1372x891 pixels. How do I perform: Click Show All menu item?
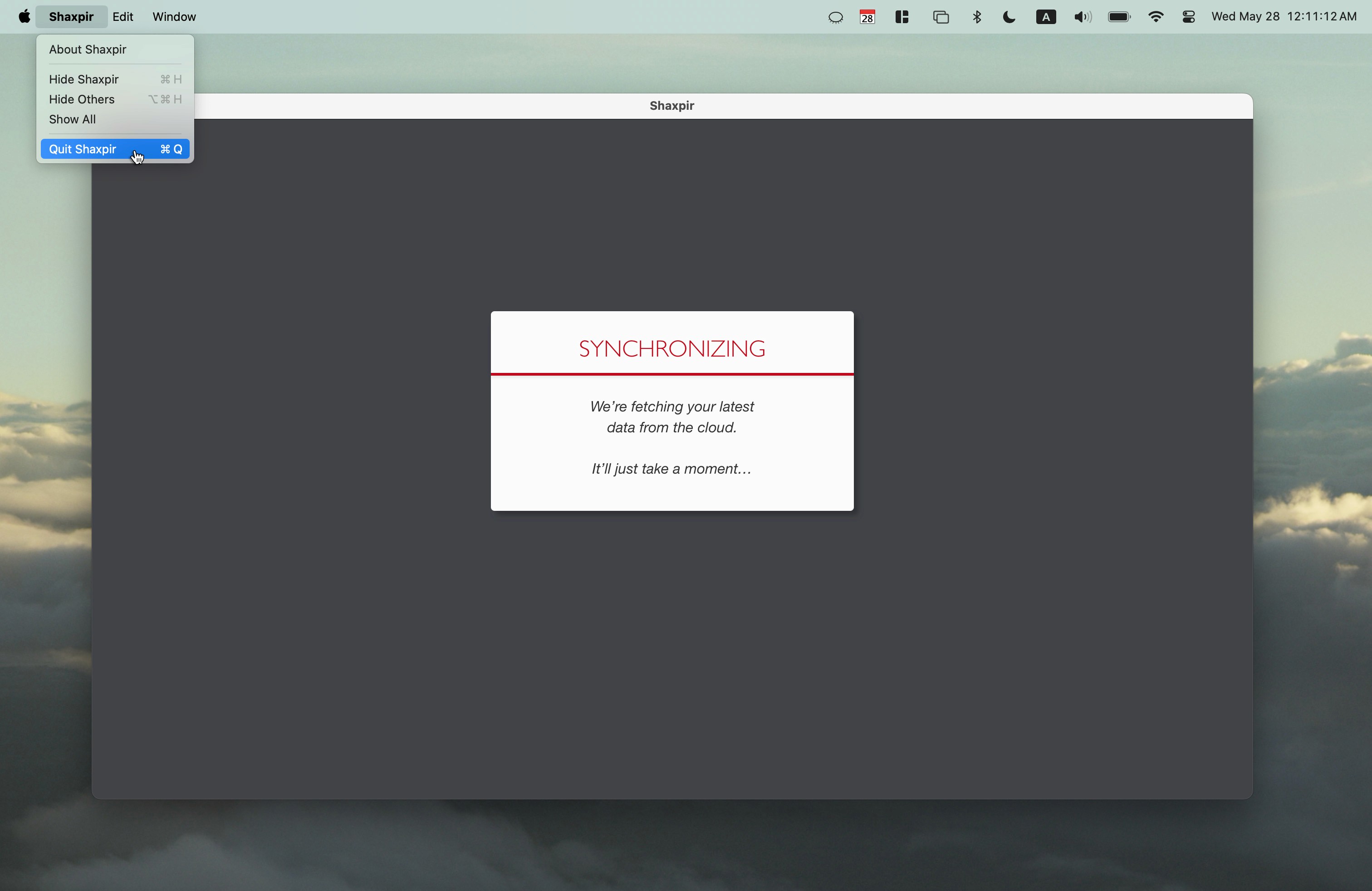coord(72,119)
